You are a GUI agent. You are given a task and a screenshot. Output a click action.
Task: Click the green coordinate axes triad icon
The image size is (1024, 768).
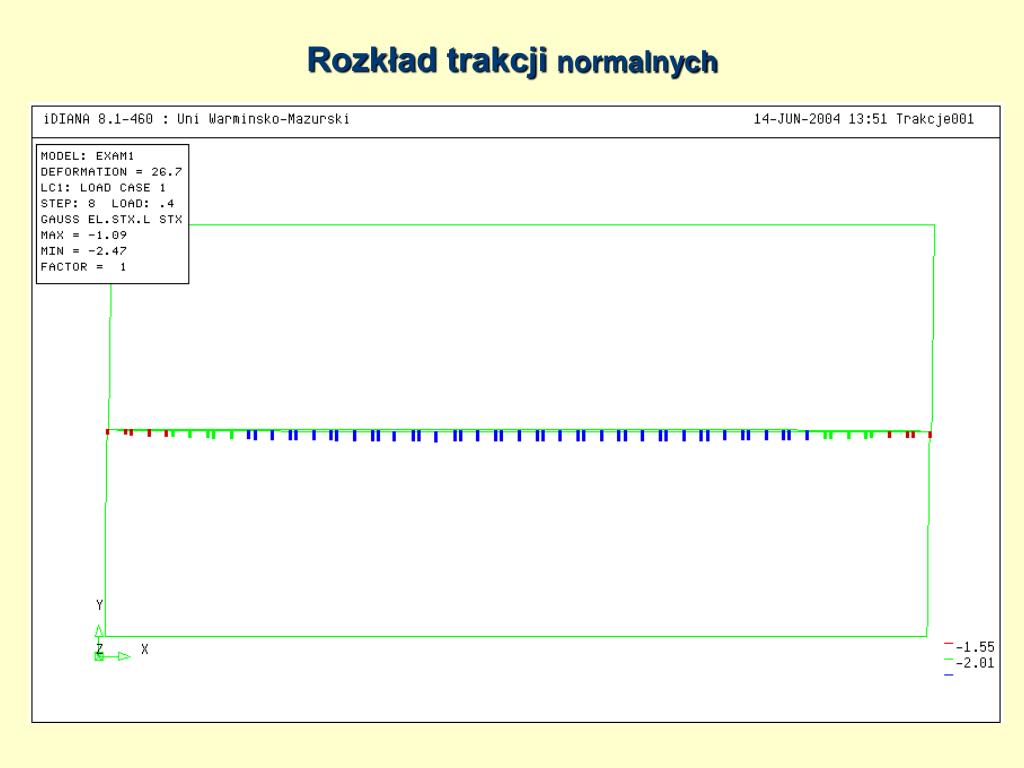tap(112, 645)
